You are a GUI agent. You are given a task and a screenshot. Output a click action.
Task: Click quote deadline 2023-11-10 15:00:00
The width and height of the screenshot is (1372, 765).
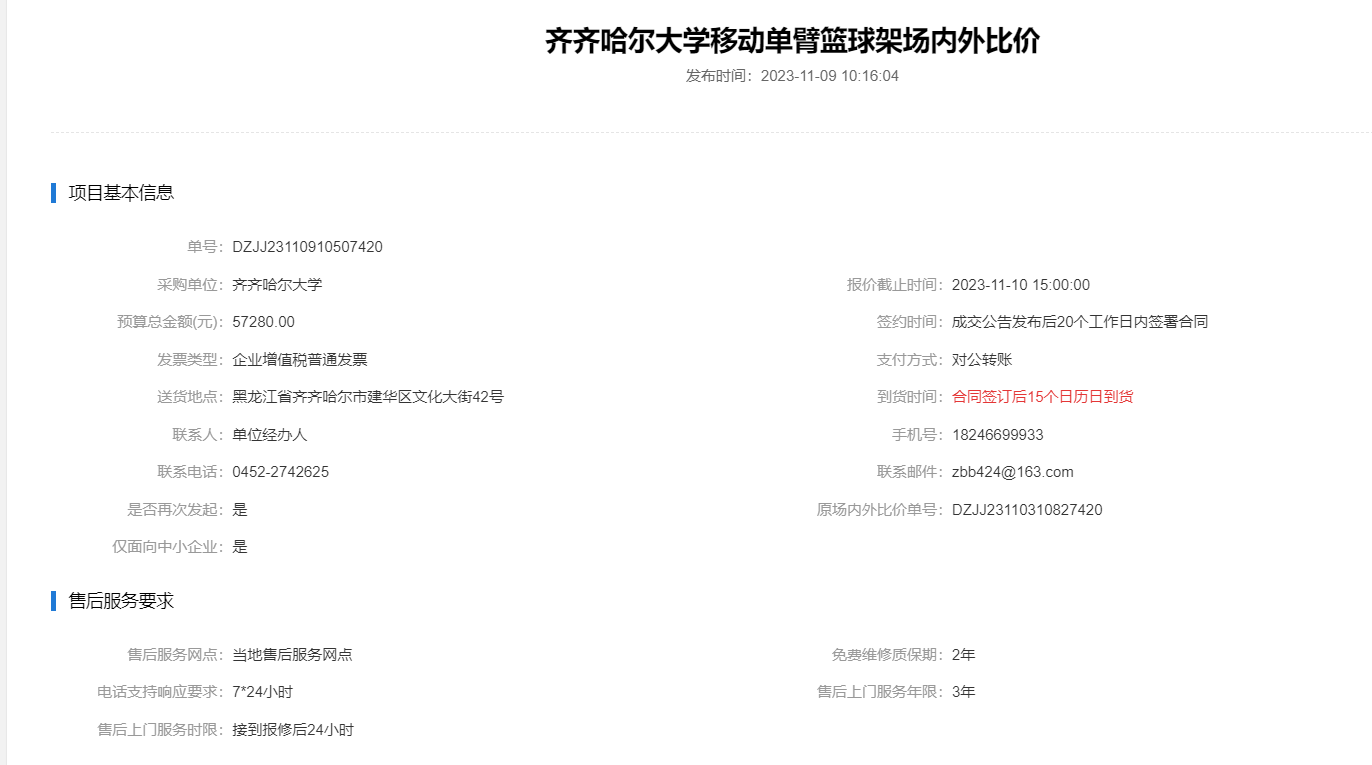pos(1020,285)
